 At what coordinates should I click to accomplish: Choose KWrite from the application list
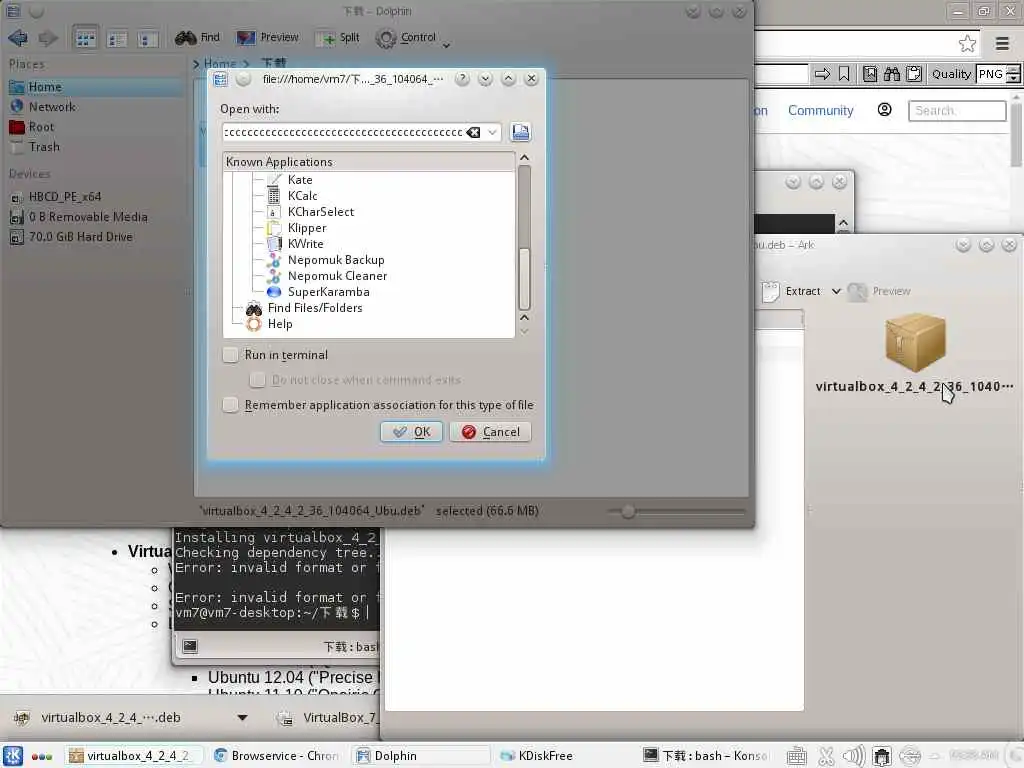[305, 244]
